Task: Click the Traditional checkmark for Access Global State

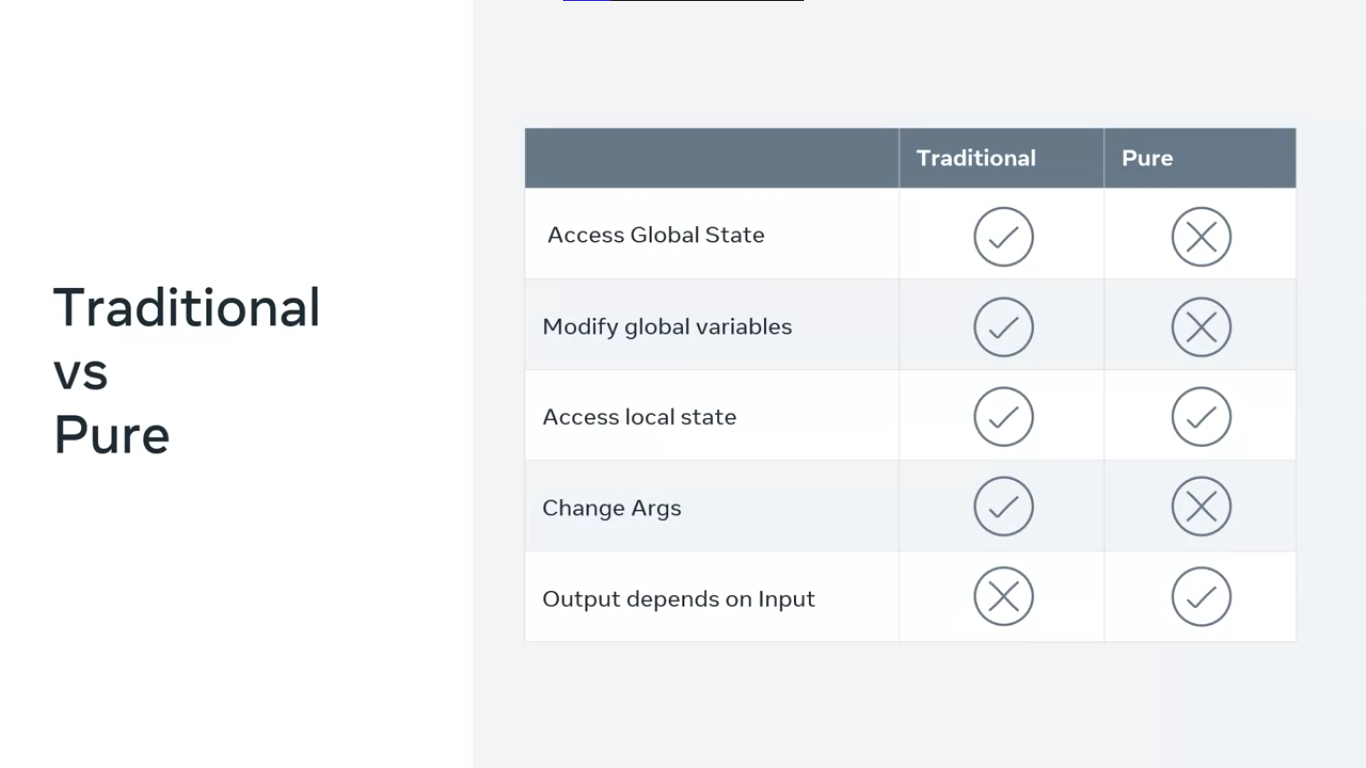Action: pyautogui.click(x=1003, y=237)
